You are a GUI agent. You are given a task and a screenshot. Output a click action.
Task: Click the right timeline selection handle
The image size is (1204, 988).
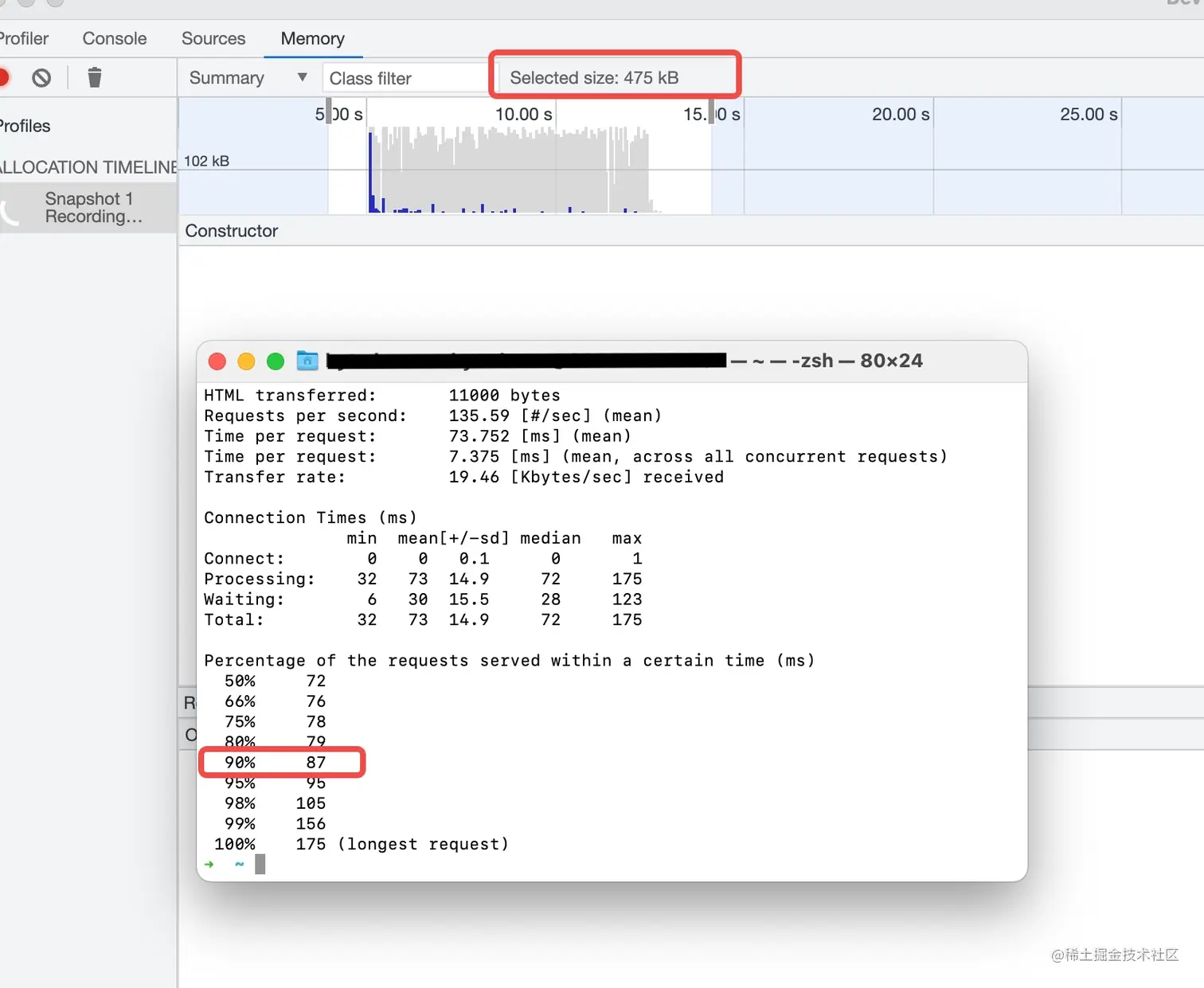tap(712, 111)
